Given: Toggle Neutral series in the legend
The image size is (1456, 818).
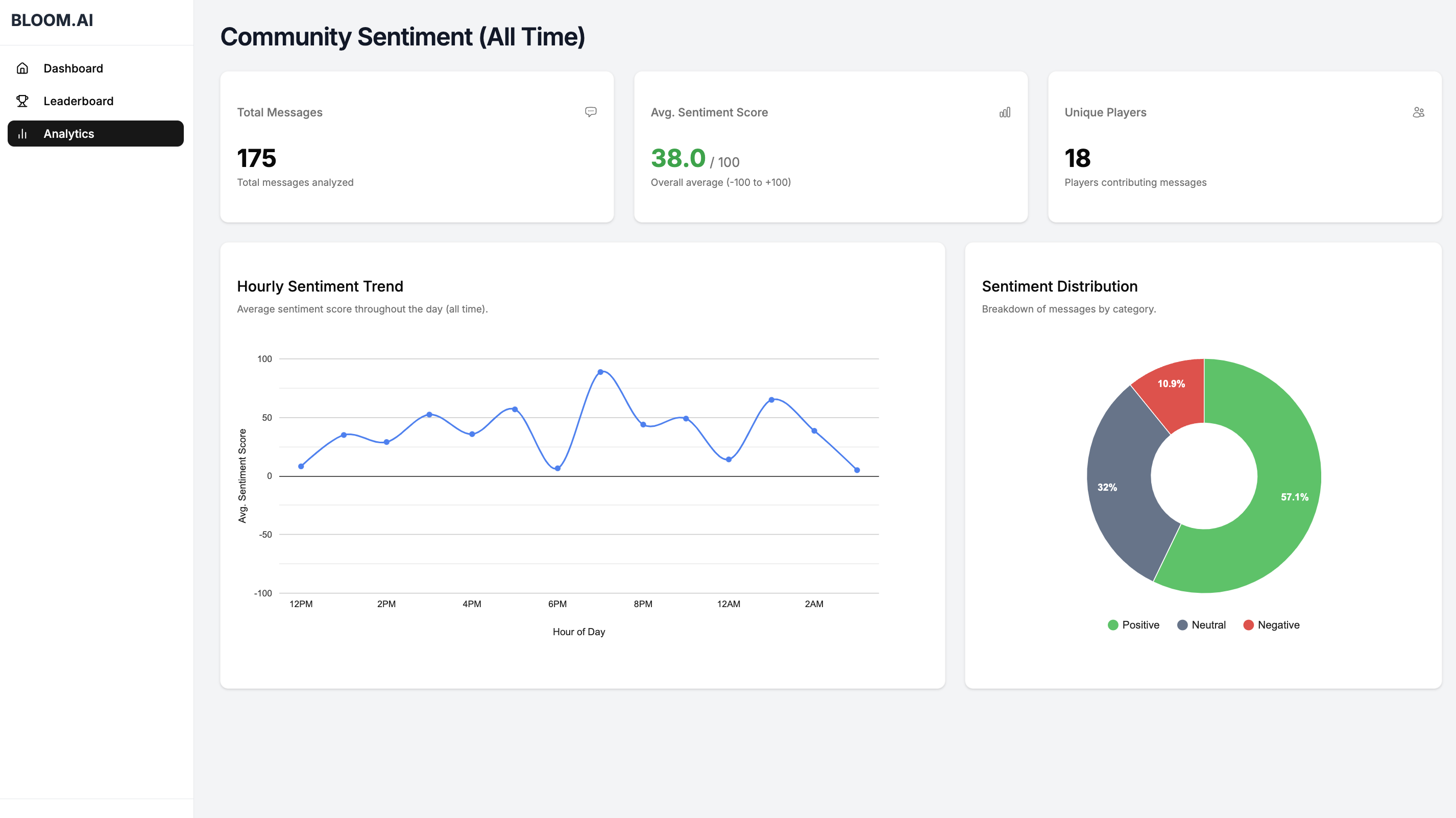Looking at the screenshot, I should click(x=1201, y=624).
